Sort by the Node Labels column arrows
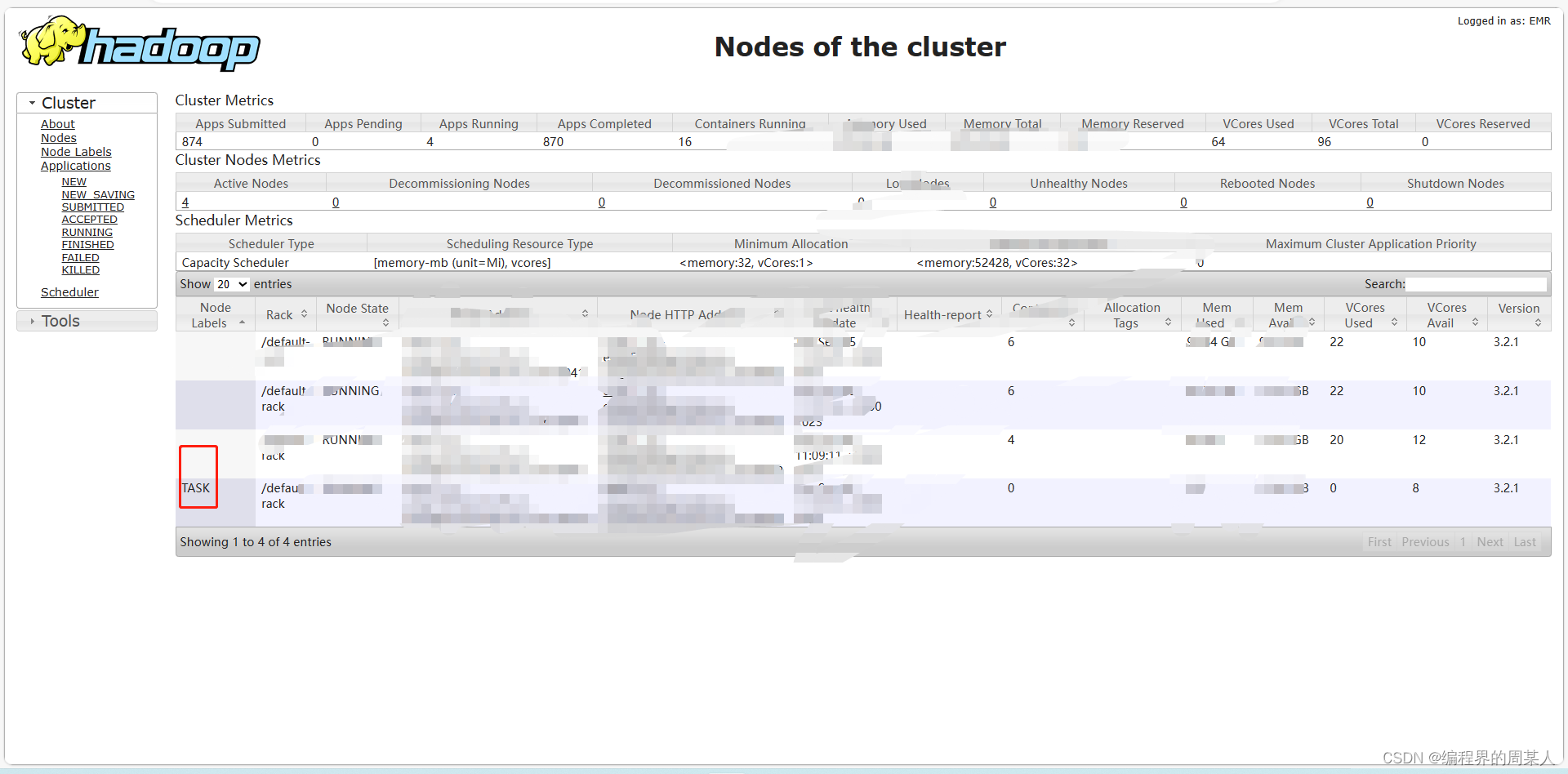 pos(242,322)
